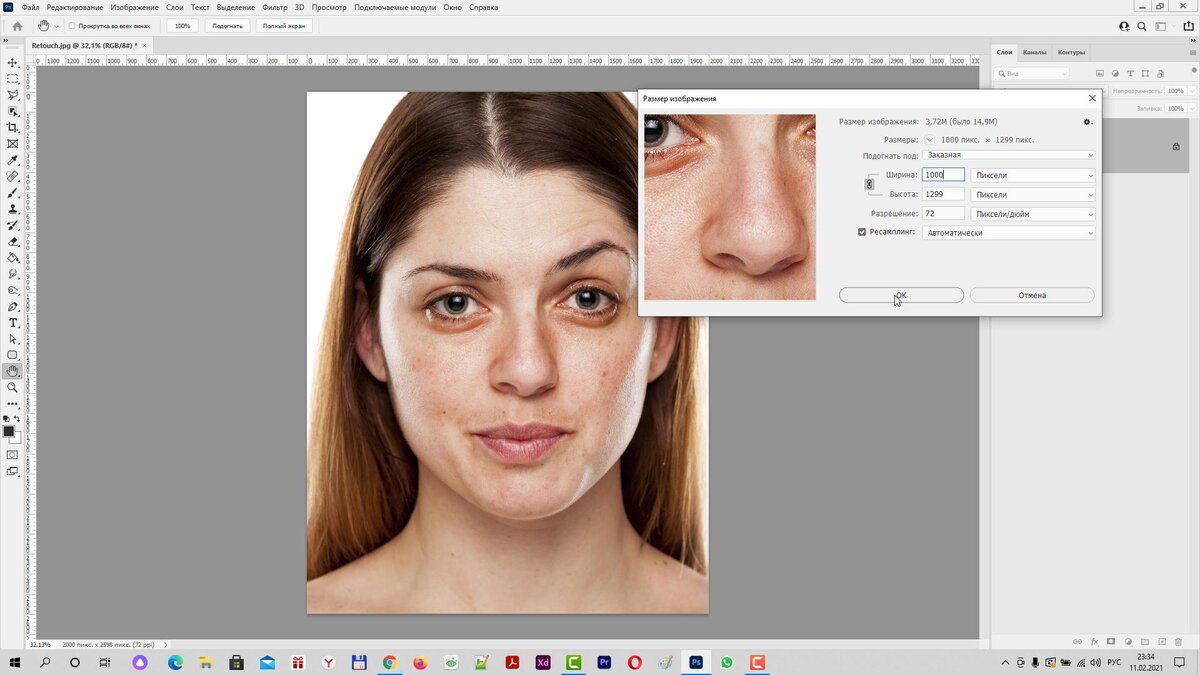Confirm with the OK button
Image resolution: width=1200 pixels, height=675 pixels.
901,295
